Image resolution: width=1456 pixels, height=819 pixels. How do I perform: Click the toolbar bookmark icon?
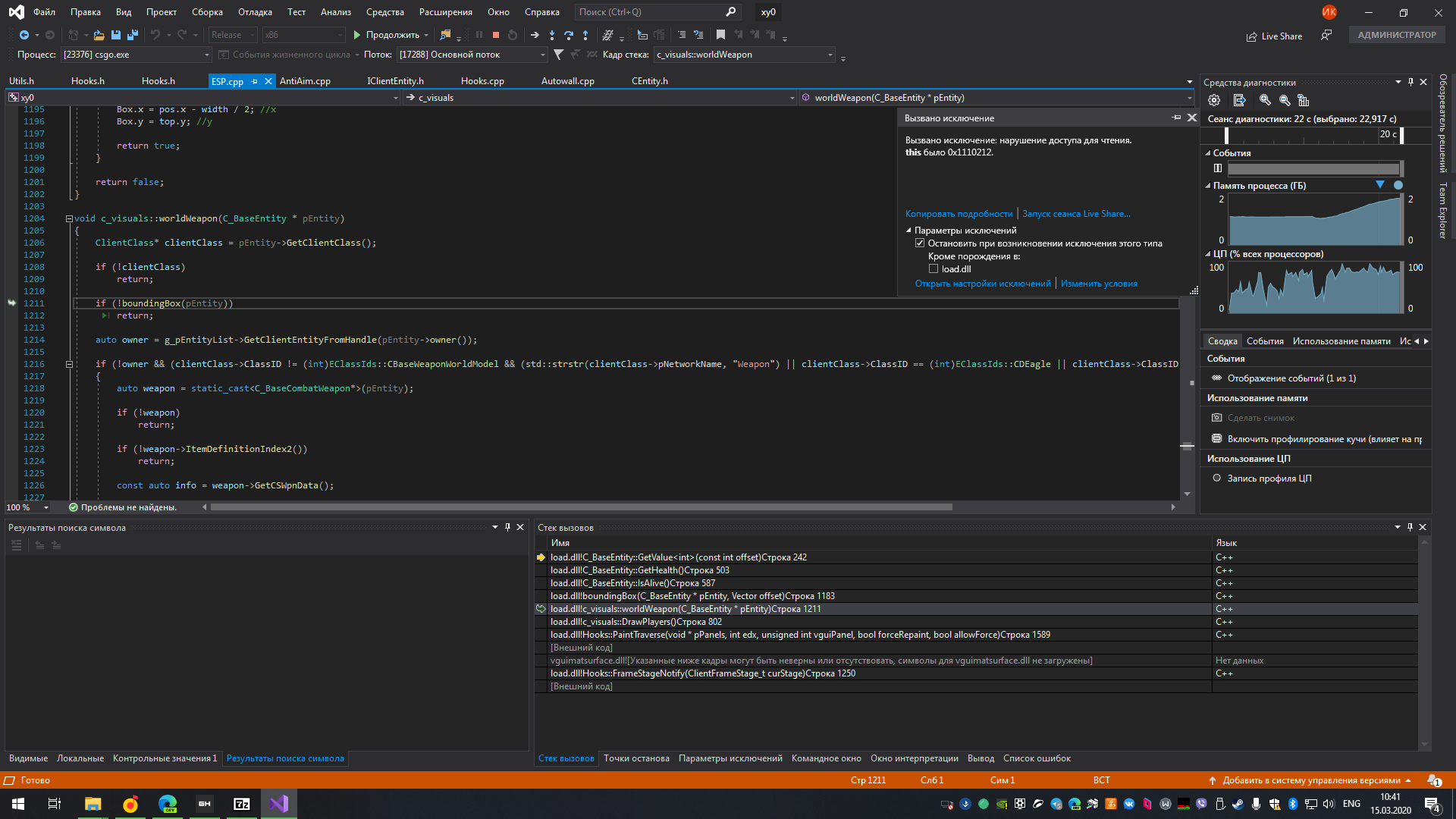(720, 35)
